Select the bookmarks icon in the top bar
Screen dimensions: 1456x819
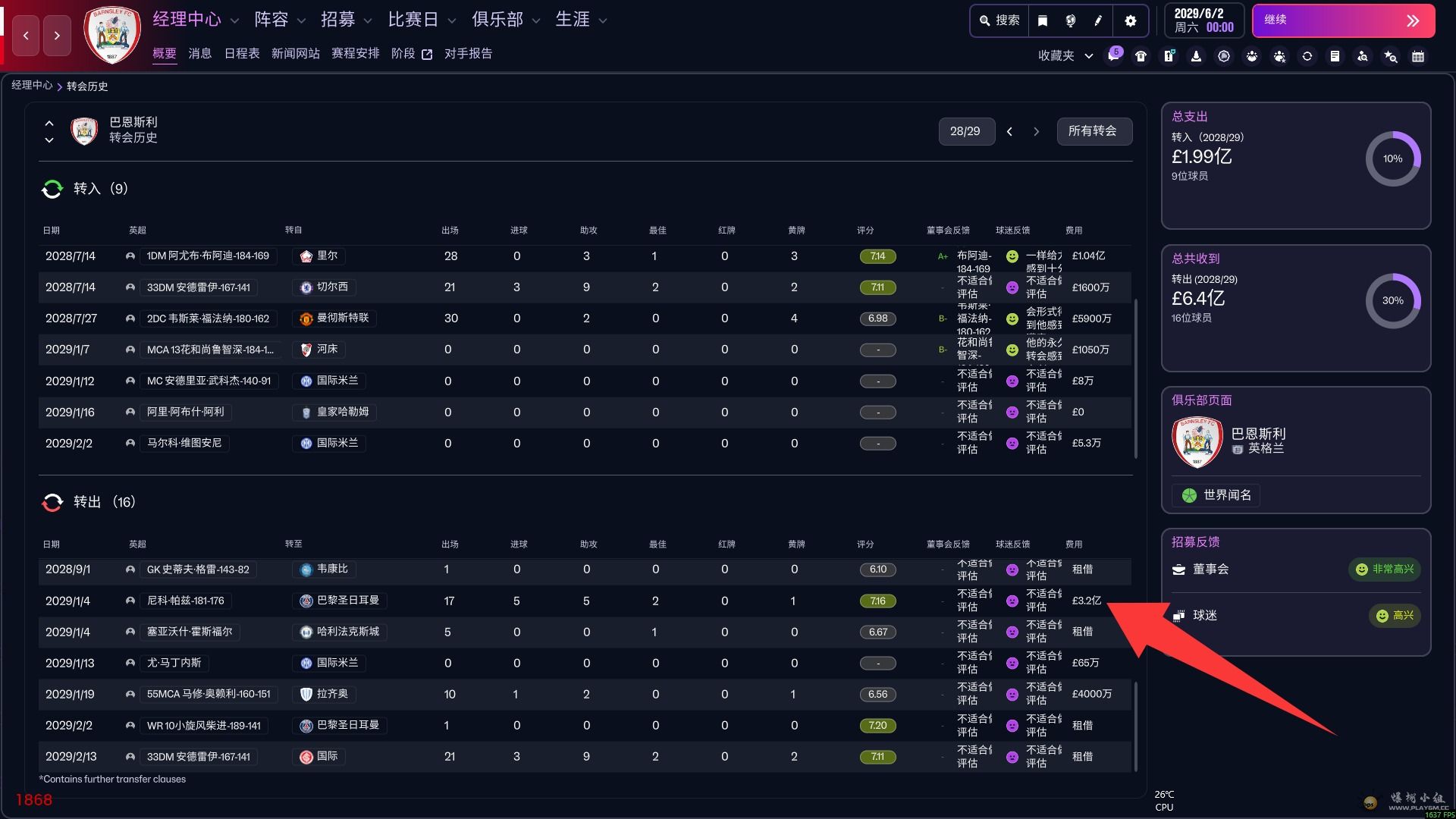tap(1043, 20)
